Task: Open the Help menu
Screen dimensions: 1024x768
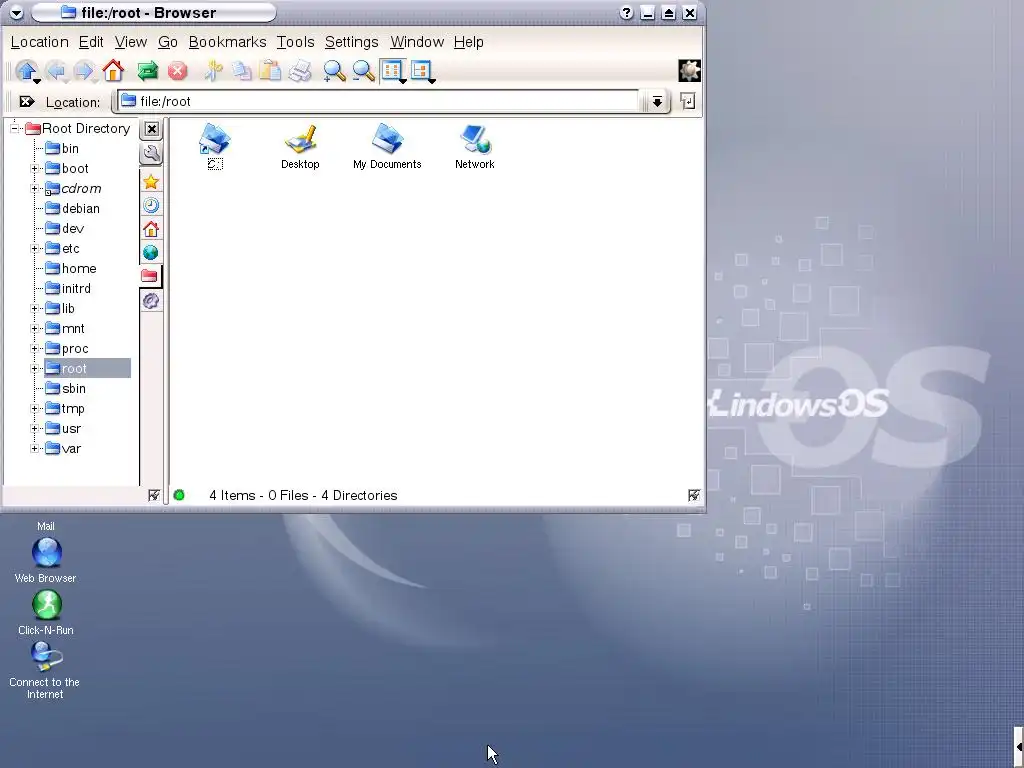Action: pos(469,42)
